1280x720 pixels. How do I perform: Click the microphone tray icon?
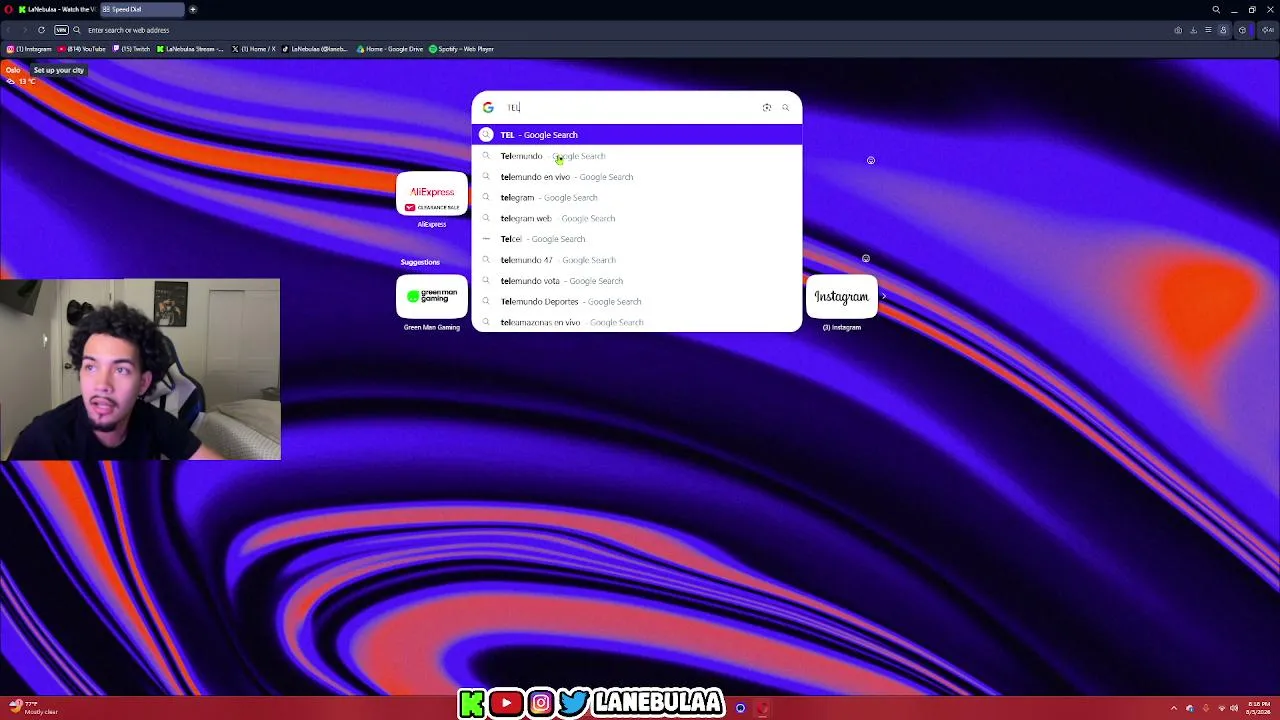(1205, 708)
